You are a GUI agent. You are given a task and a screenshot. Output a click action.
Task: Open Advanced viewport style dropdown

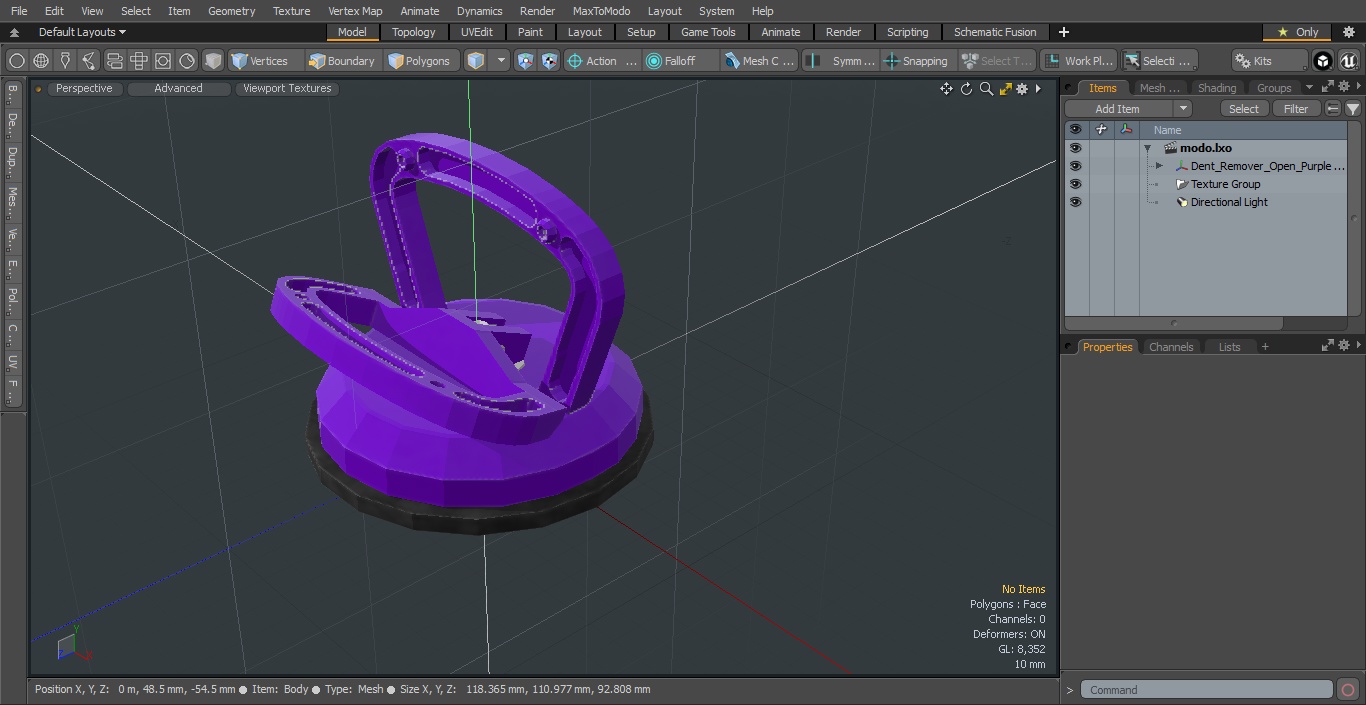click(178, 89)
